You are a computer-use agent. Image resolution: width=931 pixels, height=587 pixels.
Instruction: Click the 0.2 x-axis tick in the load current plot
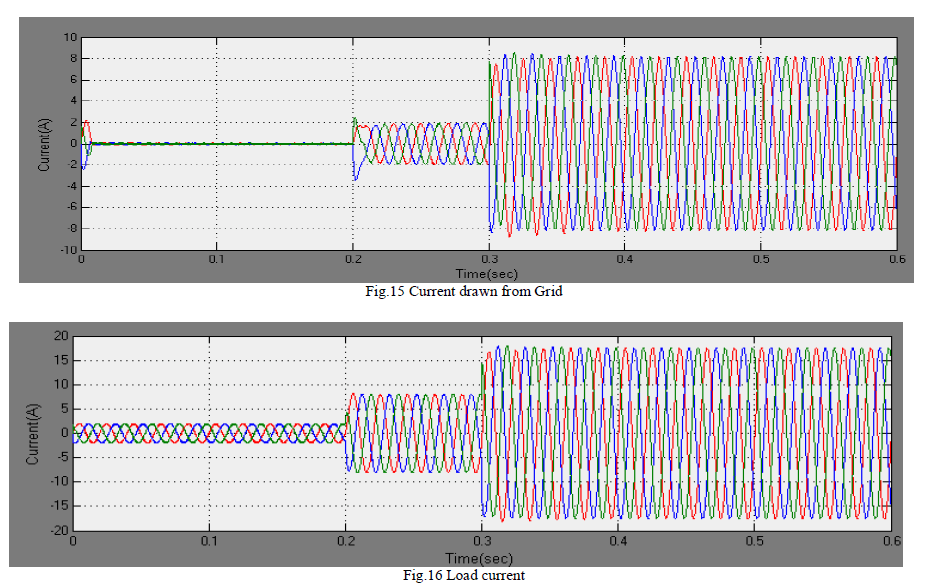coord(346,541)
